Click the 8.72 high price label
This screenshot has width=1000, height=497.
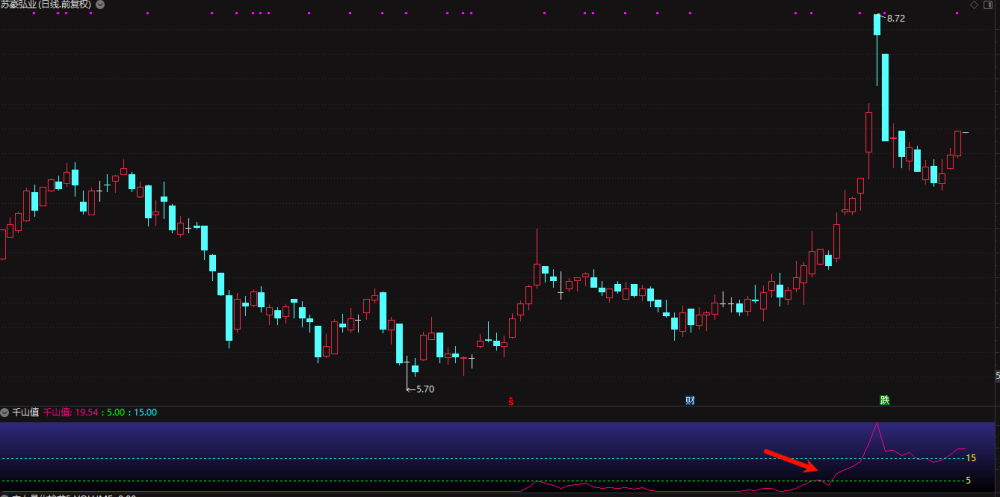pyautogui.click(x=895, y=19)
